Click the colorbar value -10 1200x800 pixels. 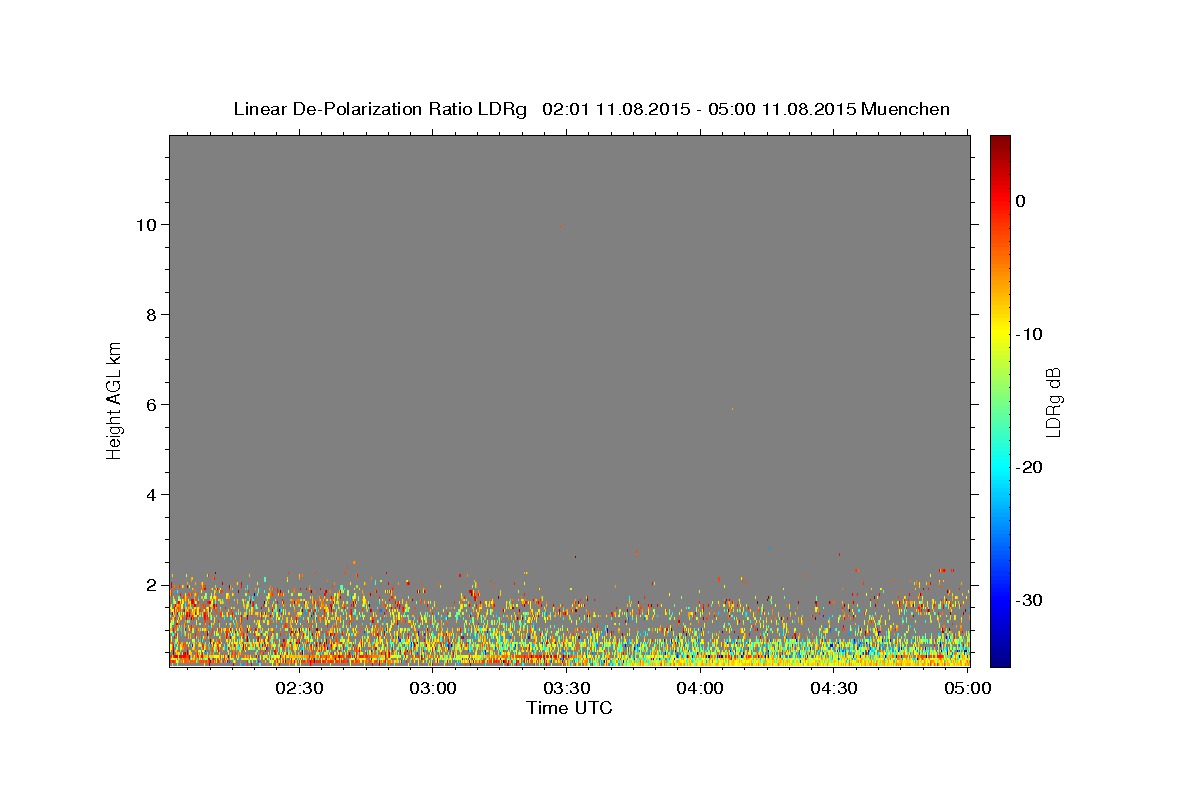(x=1030, y=334)
